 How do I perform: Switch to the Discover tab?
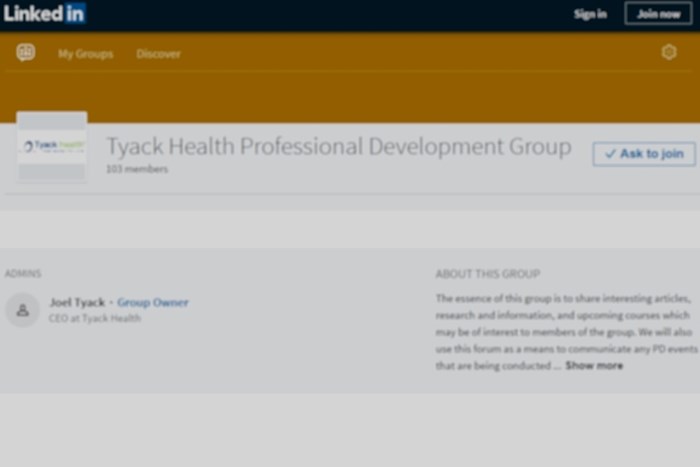coord(158,54)
